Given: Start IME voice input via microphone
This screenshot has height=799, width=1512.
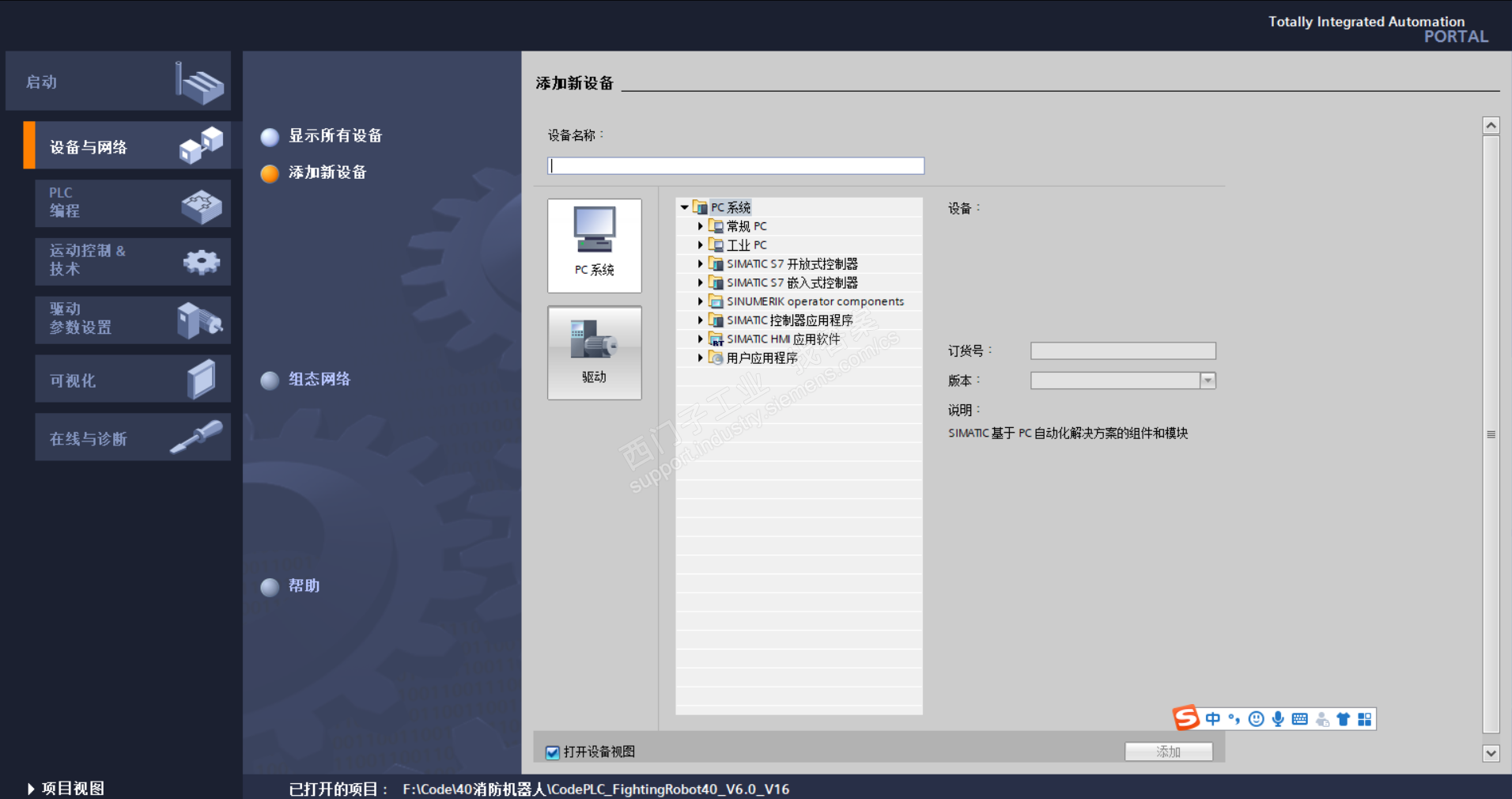Looking at the screenshot, I should [x=1278, y=719].
